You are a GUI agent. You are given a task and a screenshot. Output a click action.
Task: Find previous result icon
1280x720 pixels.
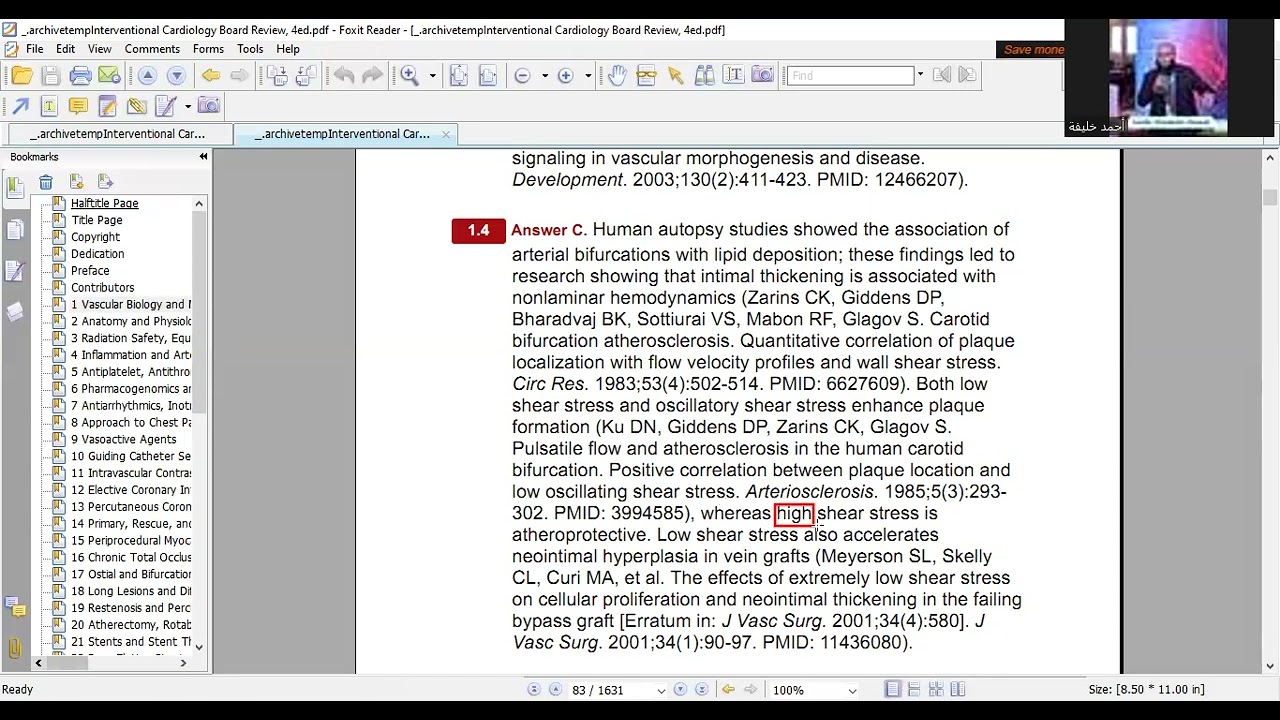[x=941, y=76]
